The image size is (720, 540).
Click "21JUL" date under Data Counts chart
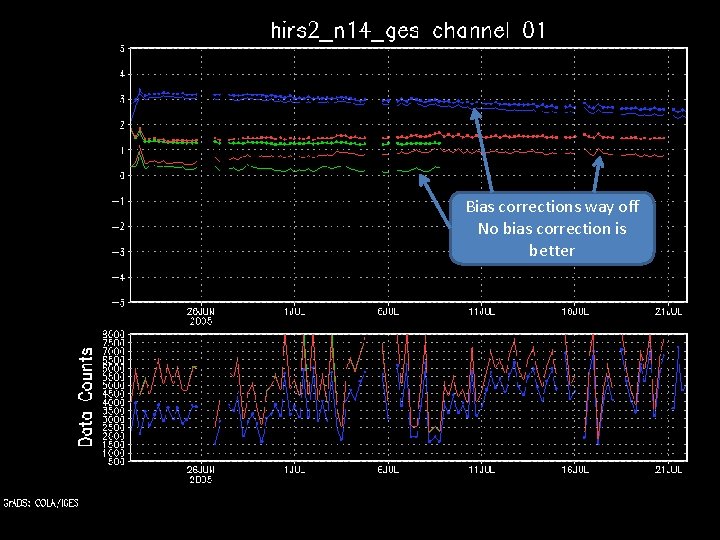669,470
